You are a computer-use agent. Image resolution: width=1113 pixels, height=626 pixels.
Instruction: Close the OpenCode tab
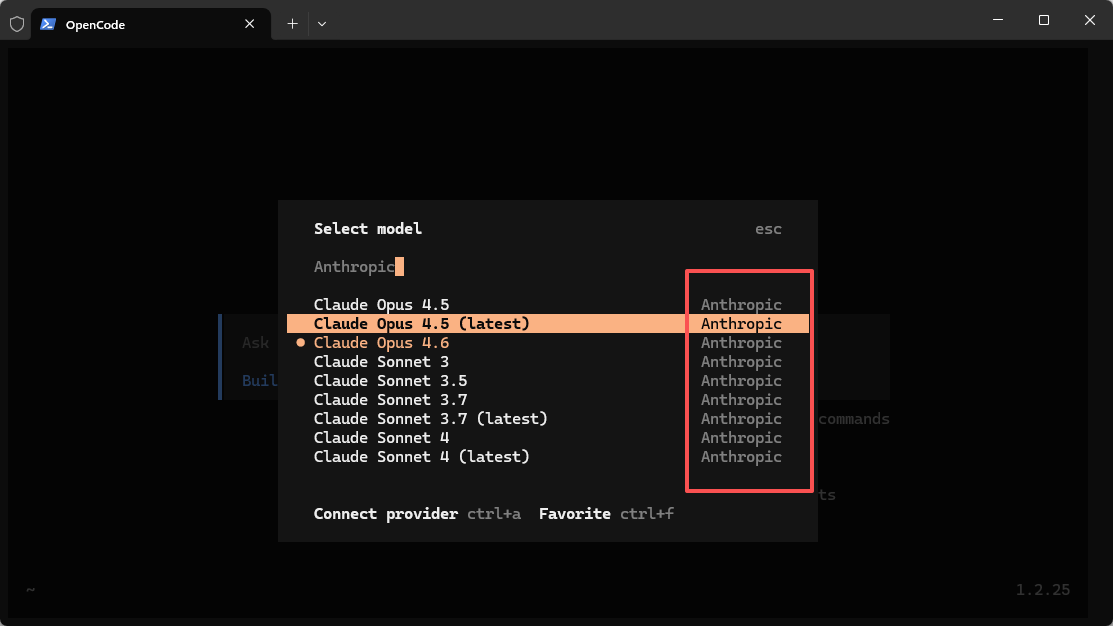tap(250, 24)
